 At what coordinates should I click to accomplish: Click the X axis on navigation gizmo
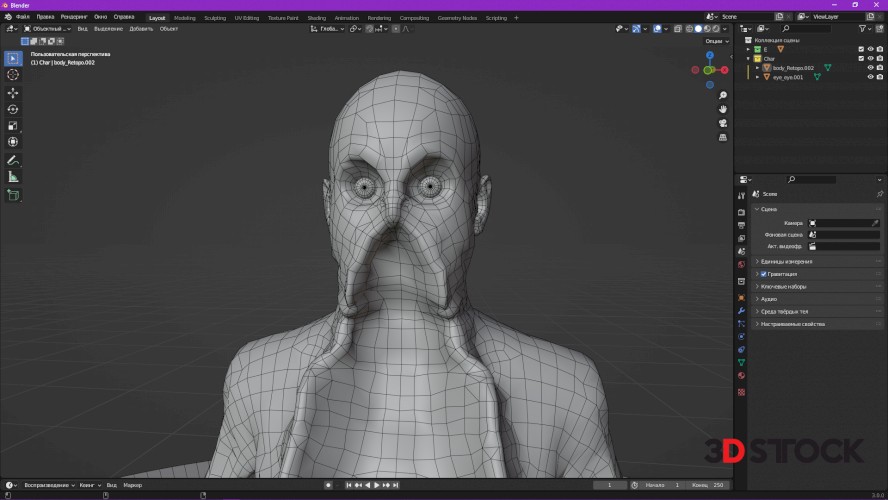pos(724,70)
